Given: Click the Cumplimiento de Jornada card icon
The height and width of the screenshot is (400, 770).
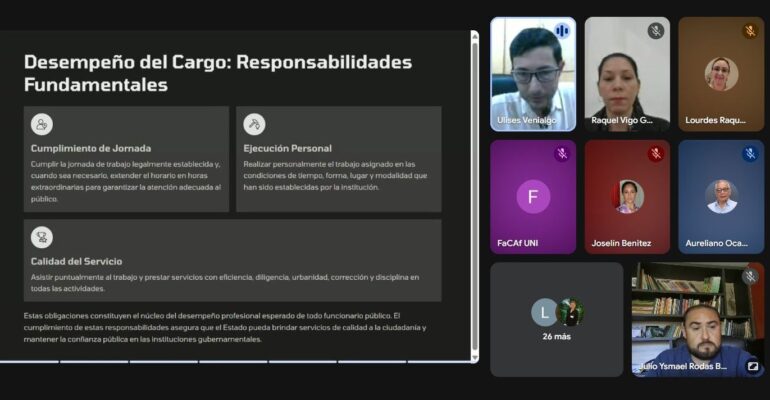Looking at the screenshot, I should point(42,124).
